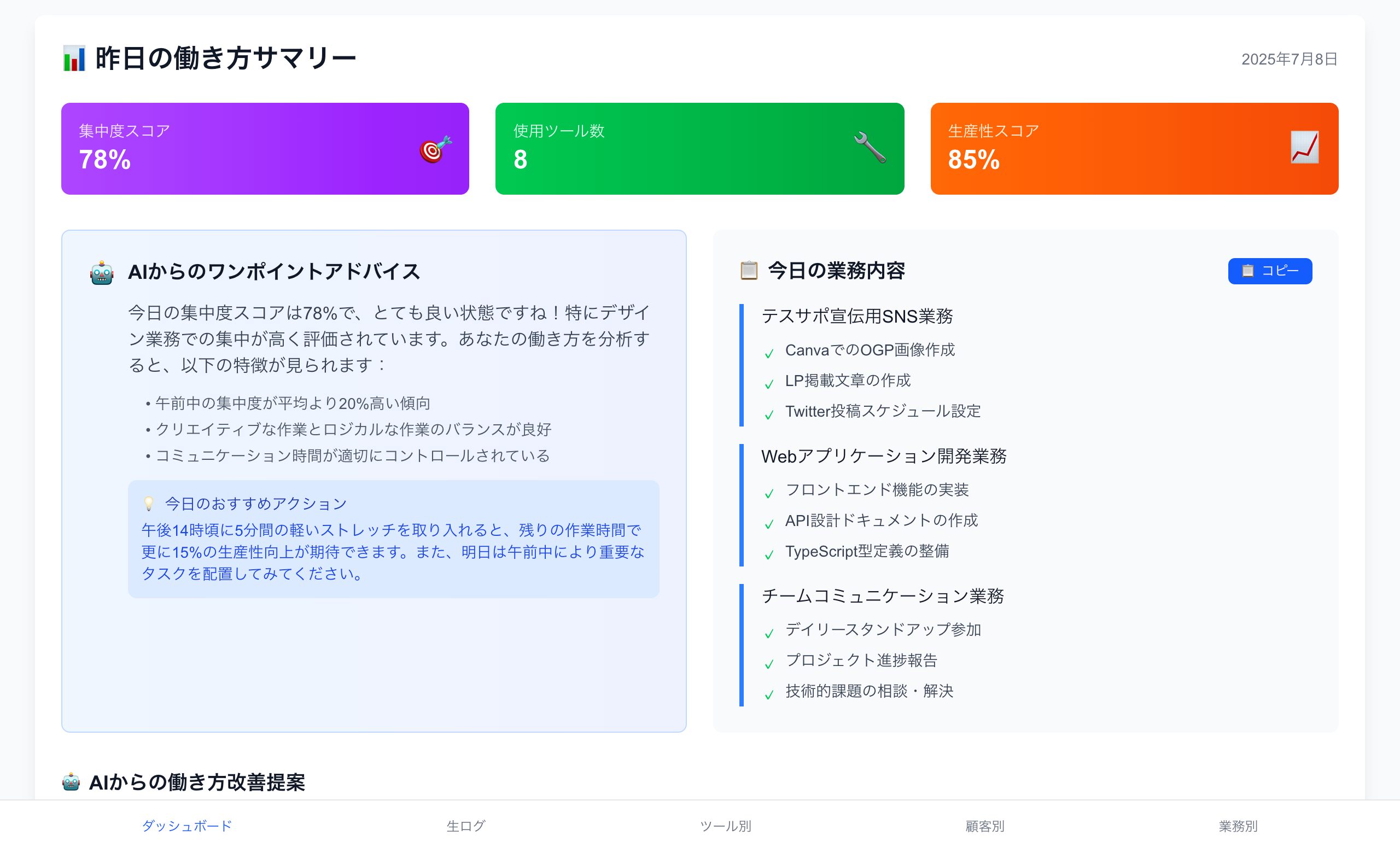The image size is (1400, 853).
Task: Click the lightbulb icon in 今日のおすすめアクション box
Action: pyautogui.click(x=149, y=503)
